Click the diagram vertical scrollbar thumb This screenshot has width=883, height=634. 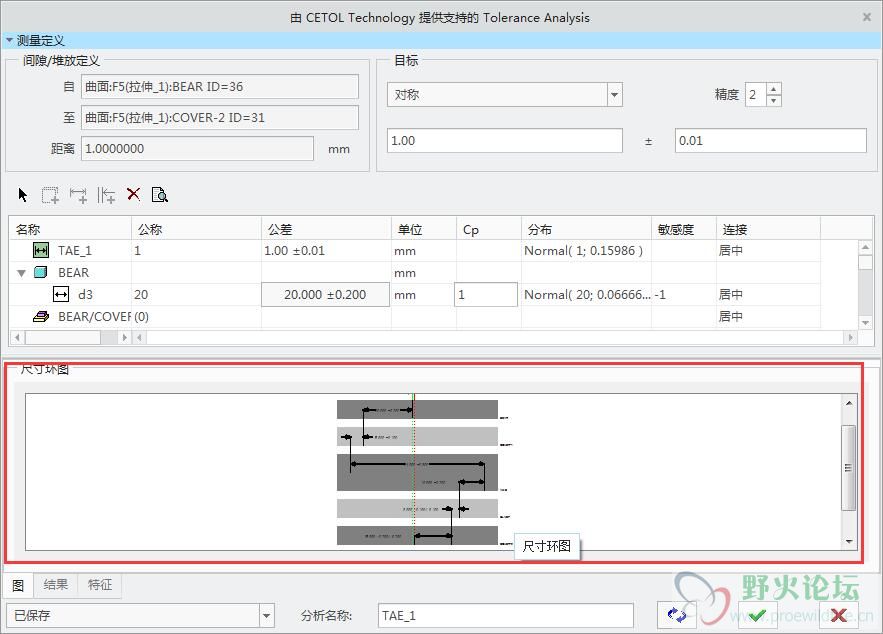(848, 468)
